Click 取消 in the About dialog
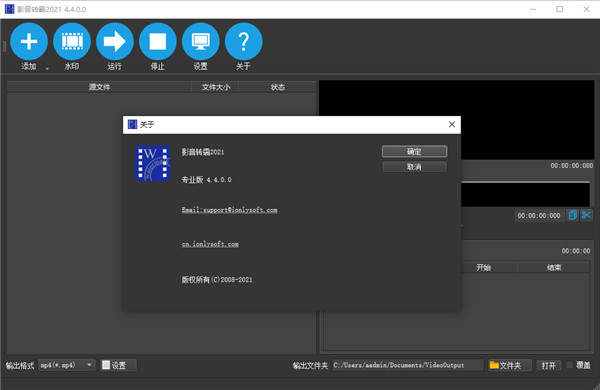This screenshot has height=390, width=600. point(414,167)
